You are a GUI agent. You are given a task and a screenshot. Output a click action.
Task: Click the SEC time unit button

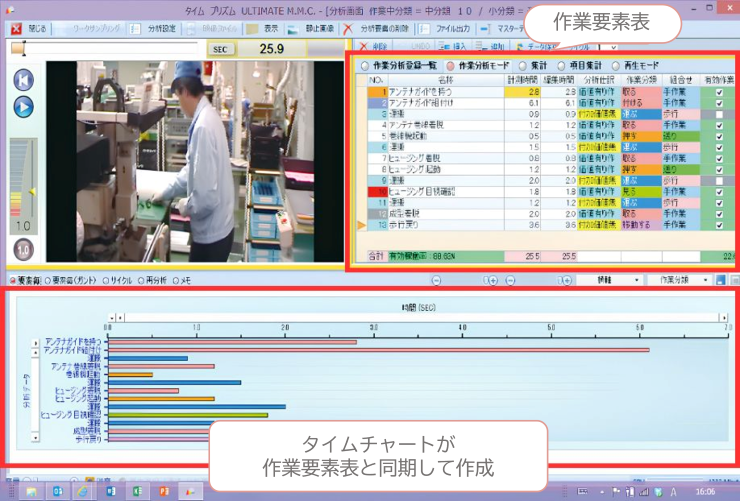pyautogui.click(x=220, y=49)
